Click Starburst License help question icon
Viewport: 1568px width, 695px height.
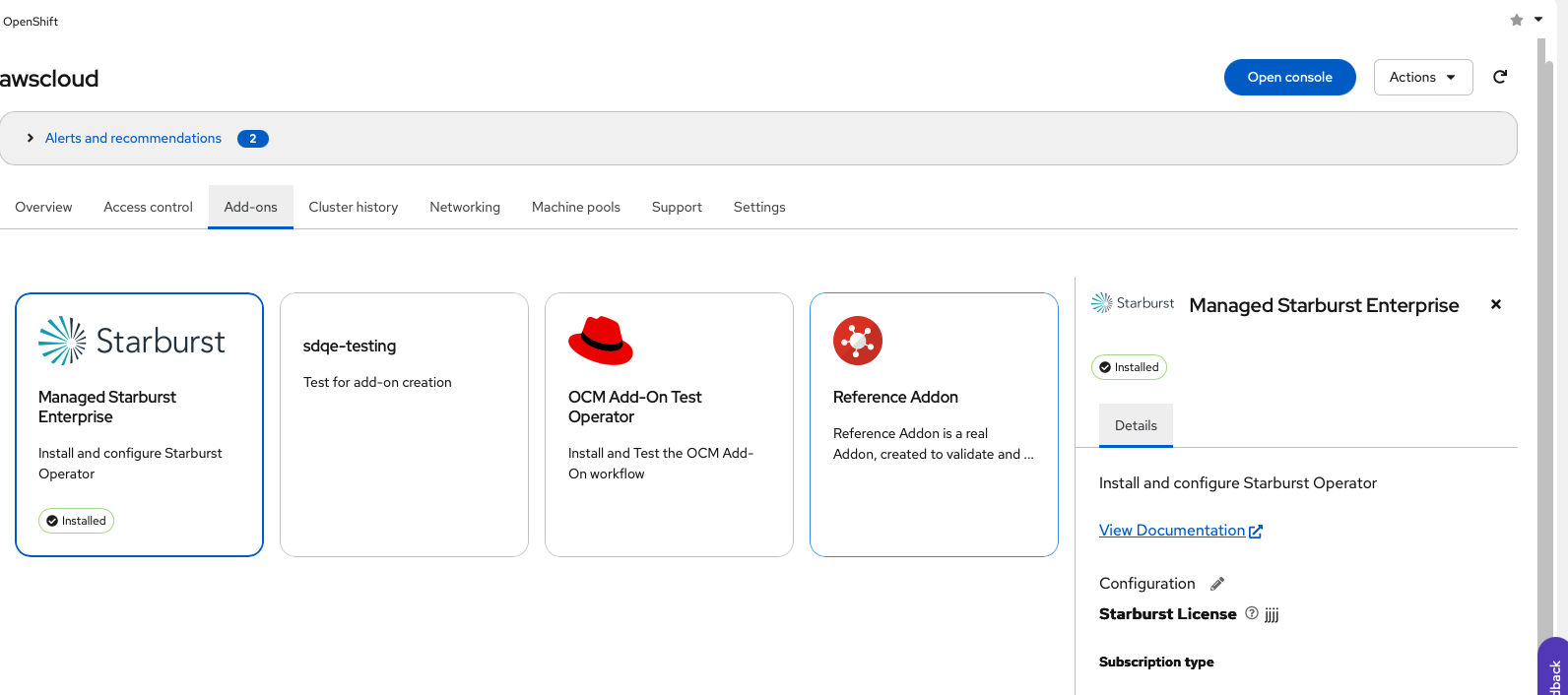(x=1252, y=613)
